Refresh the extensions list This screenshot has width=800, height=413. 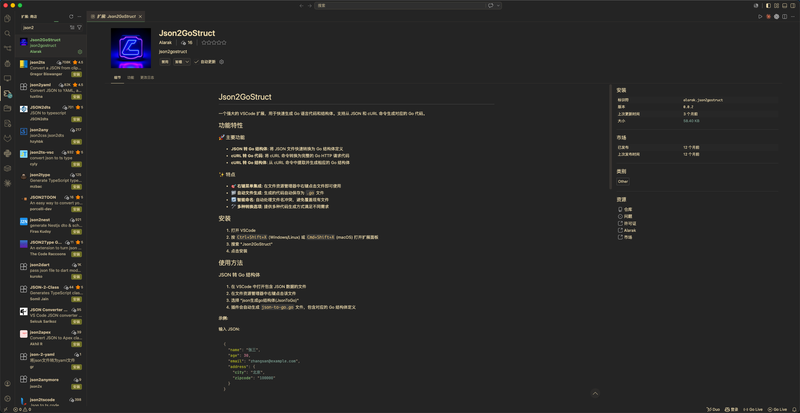tap(71, 17)
